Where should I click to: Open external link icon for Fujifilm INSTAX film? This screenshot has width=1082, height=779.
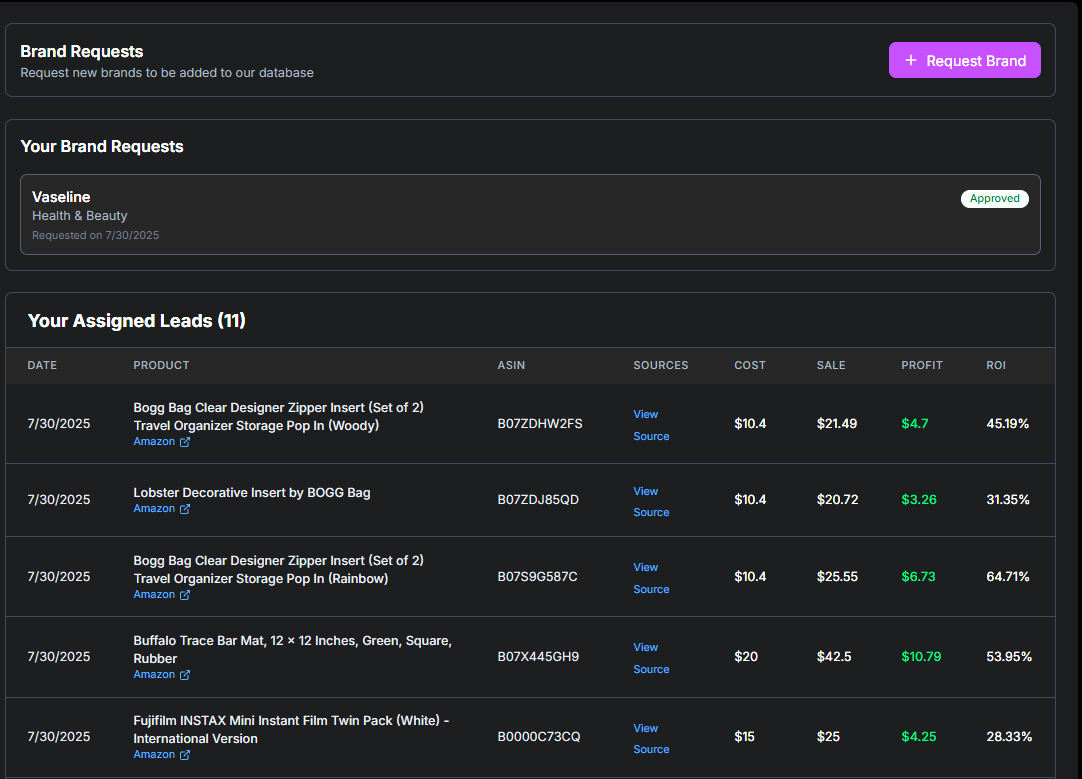(x=185, y=755)
